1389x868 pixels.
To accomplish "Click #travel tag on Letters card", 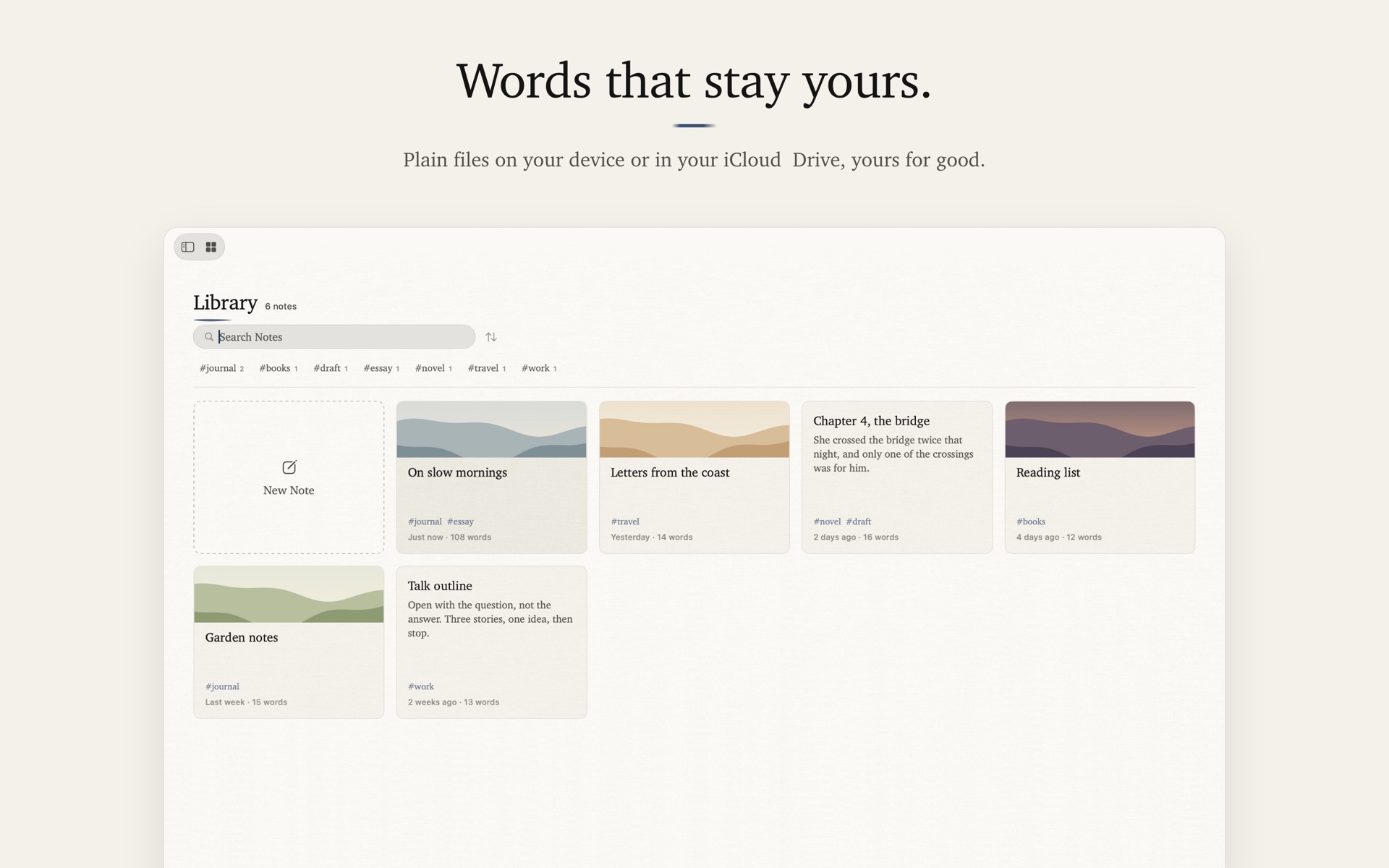I will (x=625, y=522).
